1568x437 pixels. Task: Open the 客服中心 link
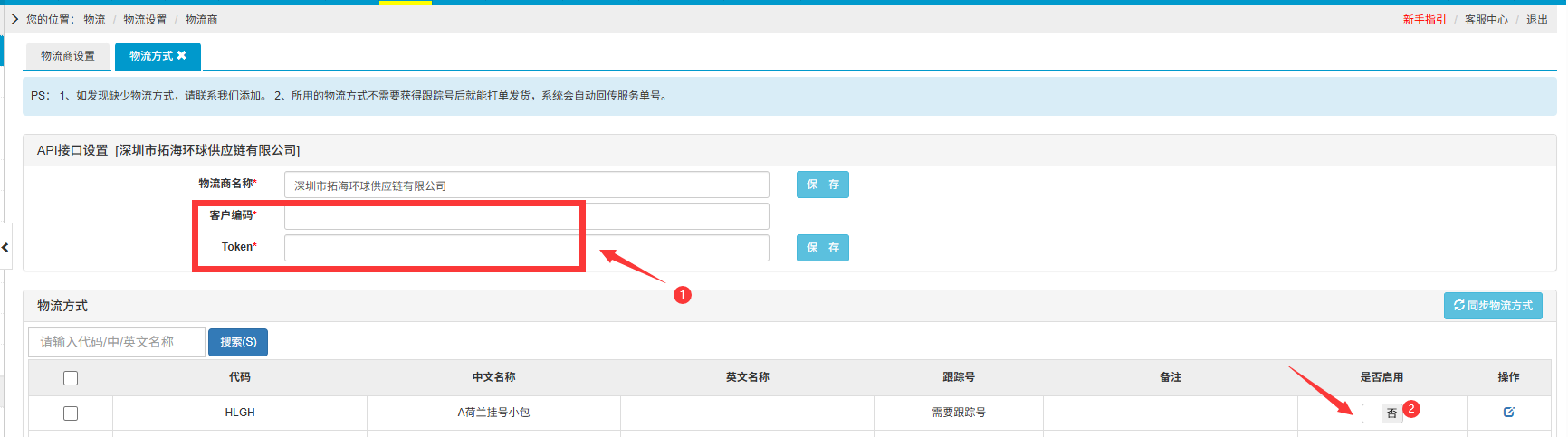pos(1486,20)
